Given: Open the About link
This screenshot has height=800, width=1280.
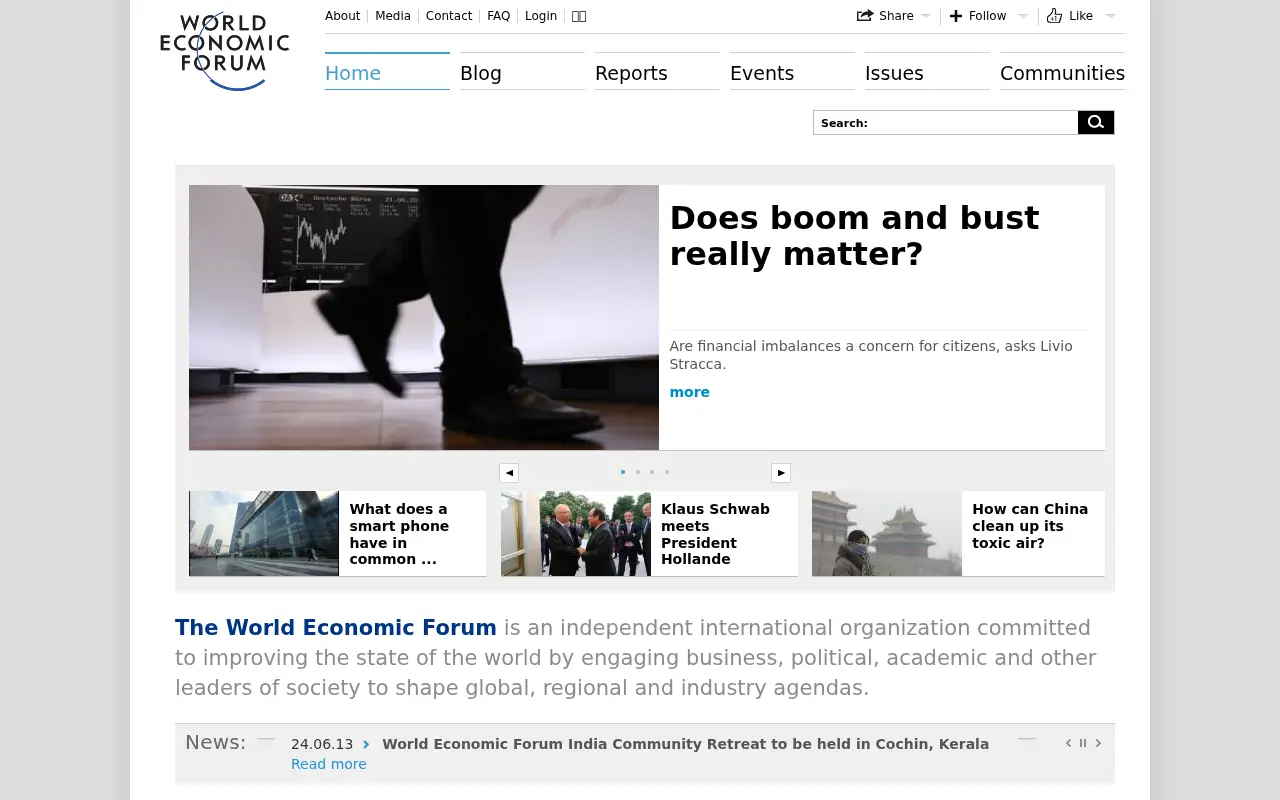Looking at the screenshot, I should [x=342, y=16].
